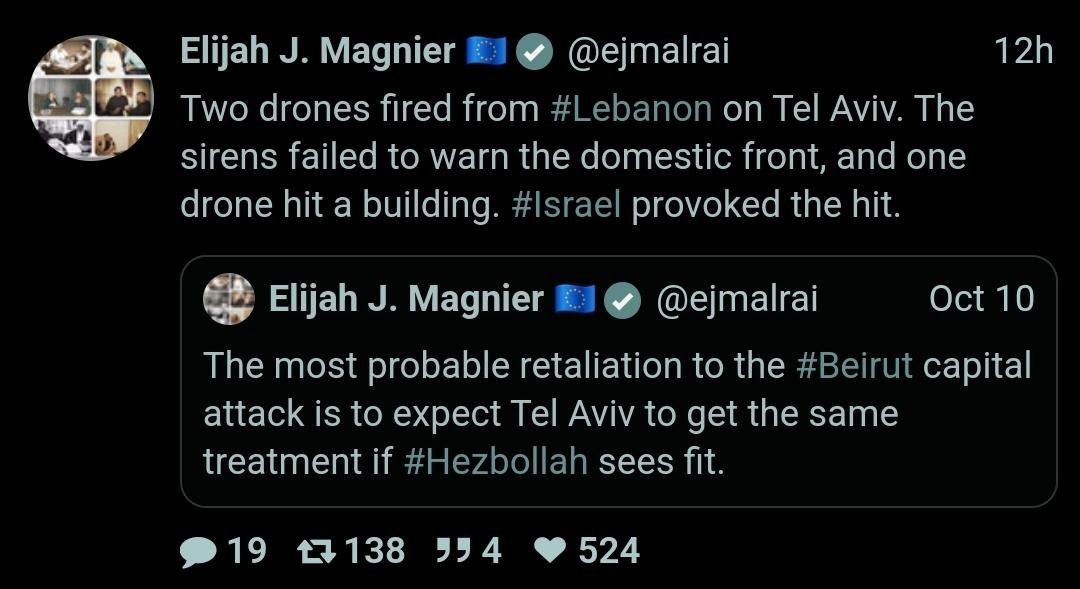The width and height of the screenshot is (1080, 589).
Task: Open the quoted tweet about retaliation
Action: coord(617,414)
